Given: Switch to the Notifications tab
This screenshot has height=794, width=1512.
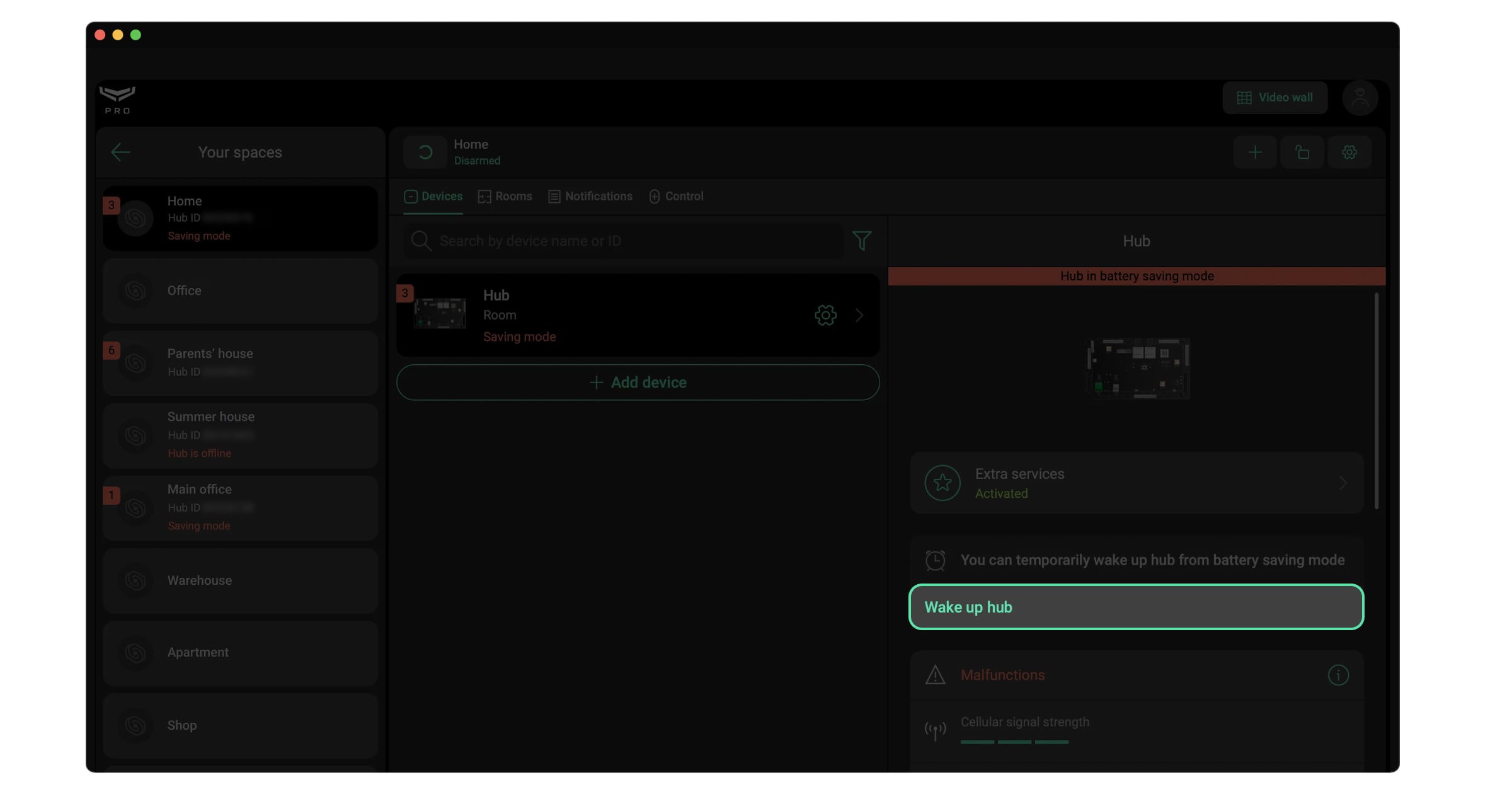Looking at the screenshot, I should coord(590,197).
